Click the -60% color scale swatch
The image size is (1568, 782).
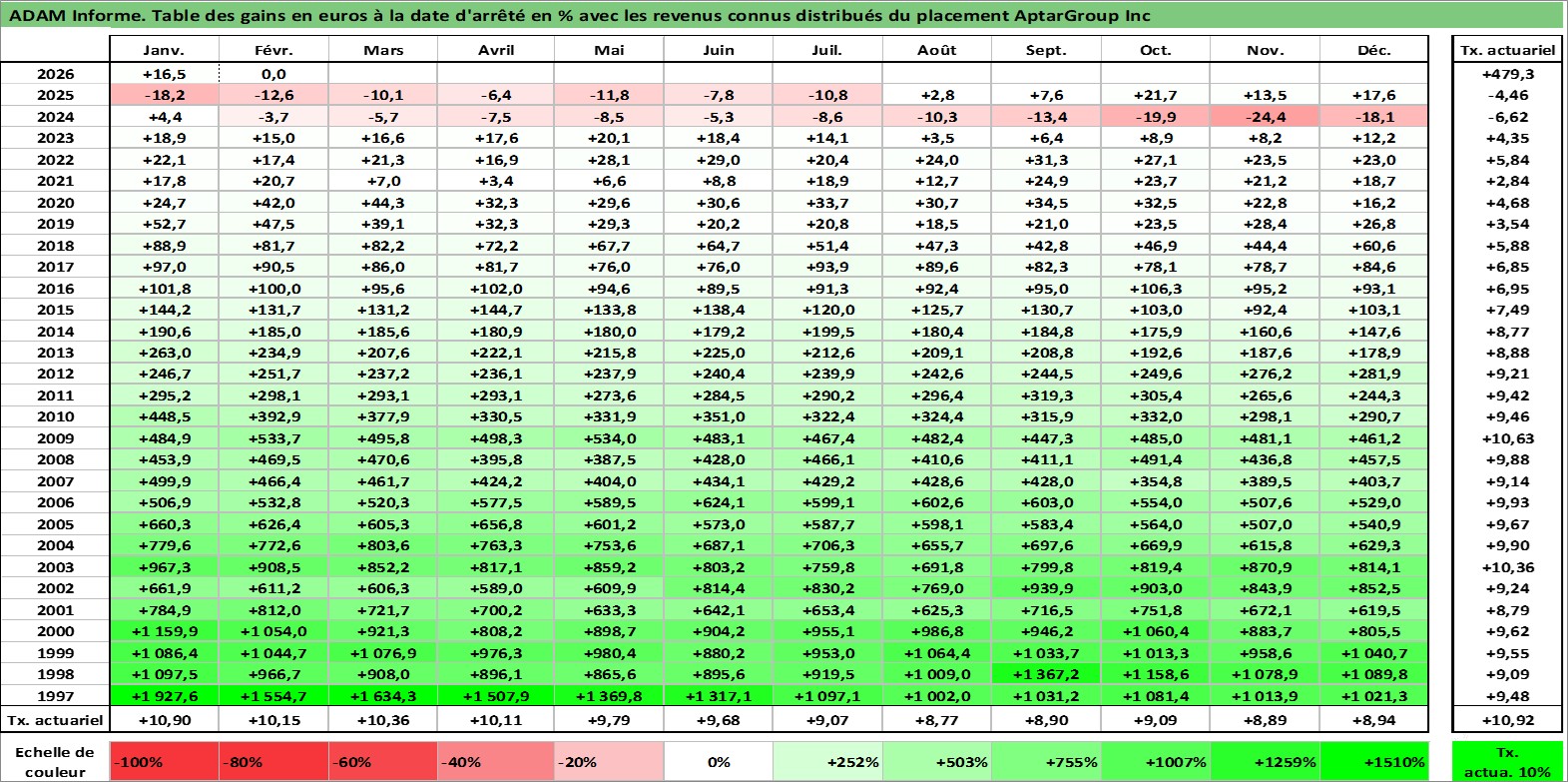pos(383,761)
